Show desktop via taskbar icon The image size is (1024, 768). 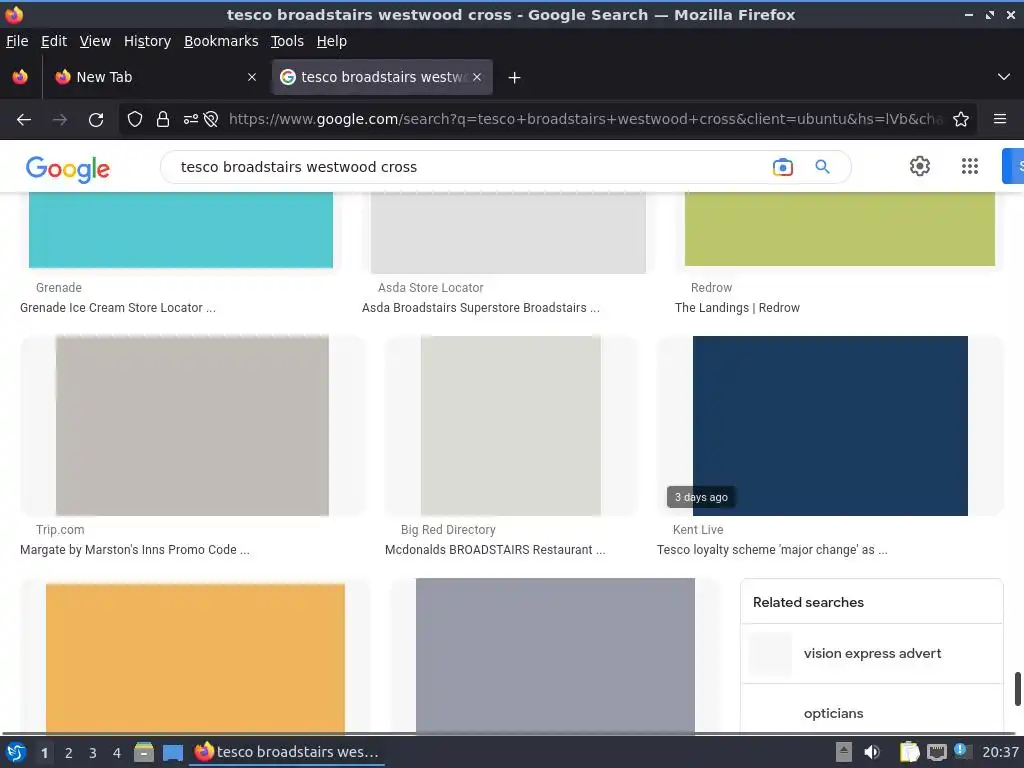click(x=172, y=752)
